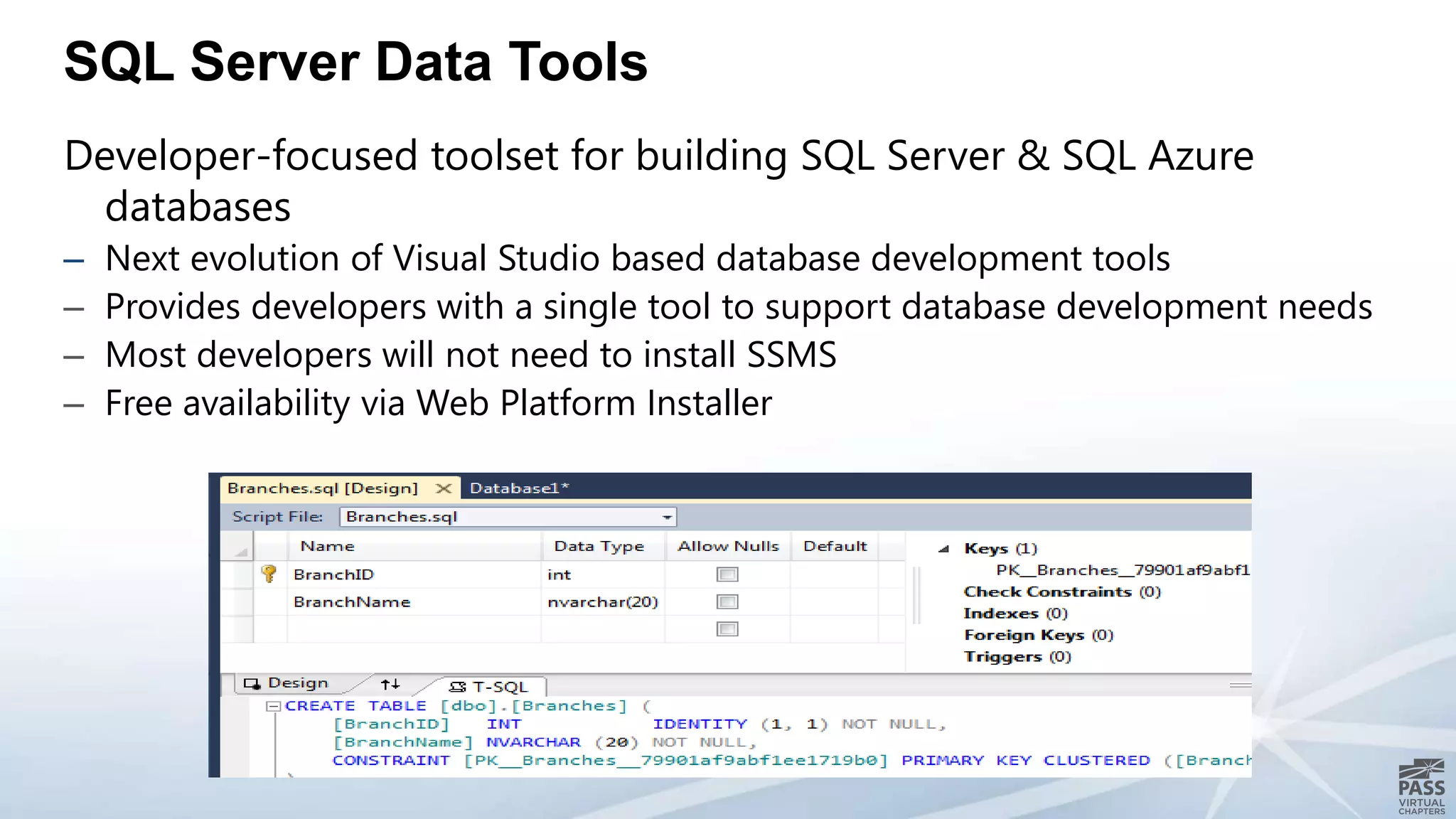The image size is (1456, 819).
Task: Toggle Allow Nulls for BranchID
Action: (x=727, y=574)
